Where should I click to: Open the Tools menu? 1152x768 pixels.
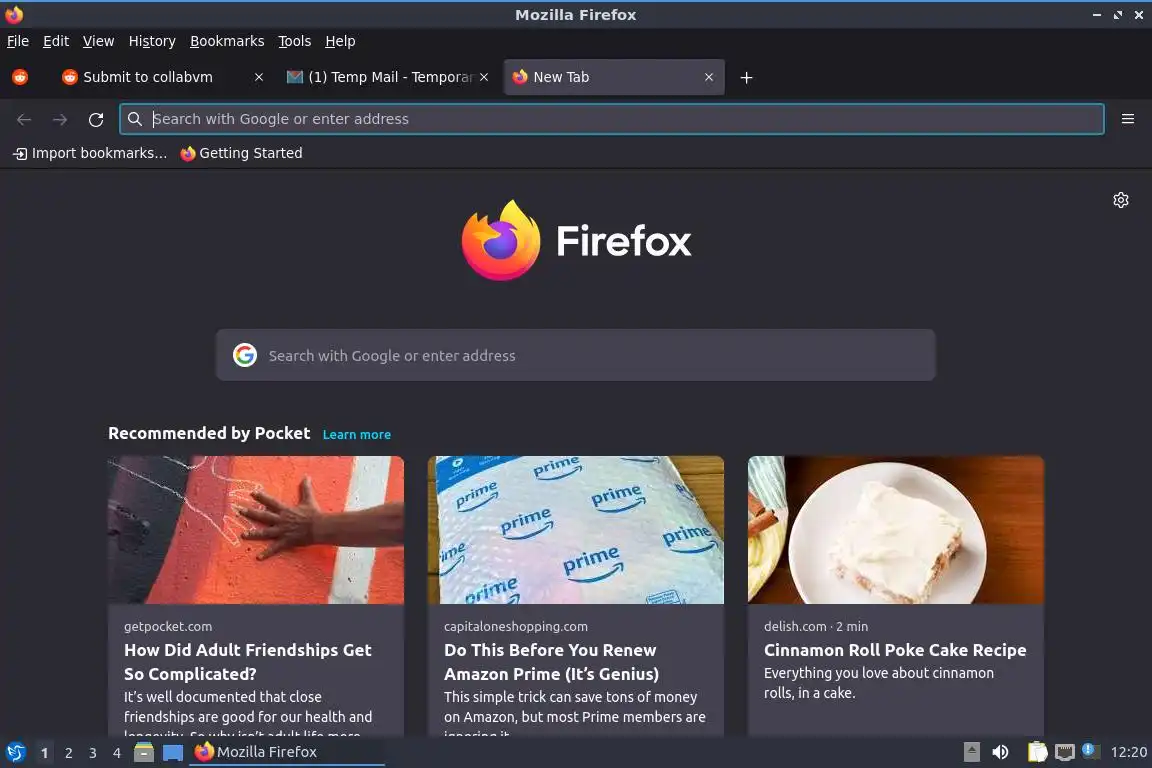click(x=295, y=41)
